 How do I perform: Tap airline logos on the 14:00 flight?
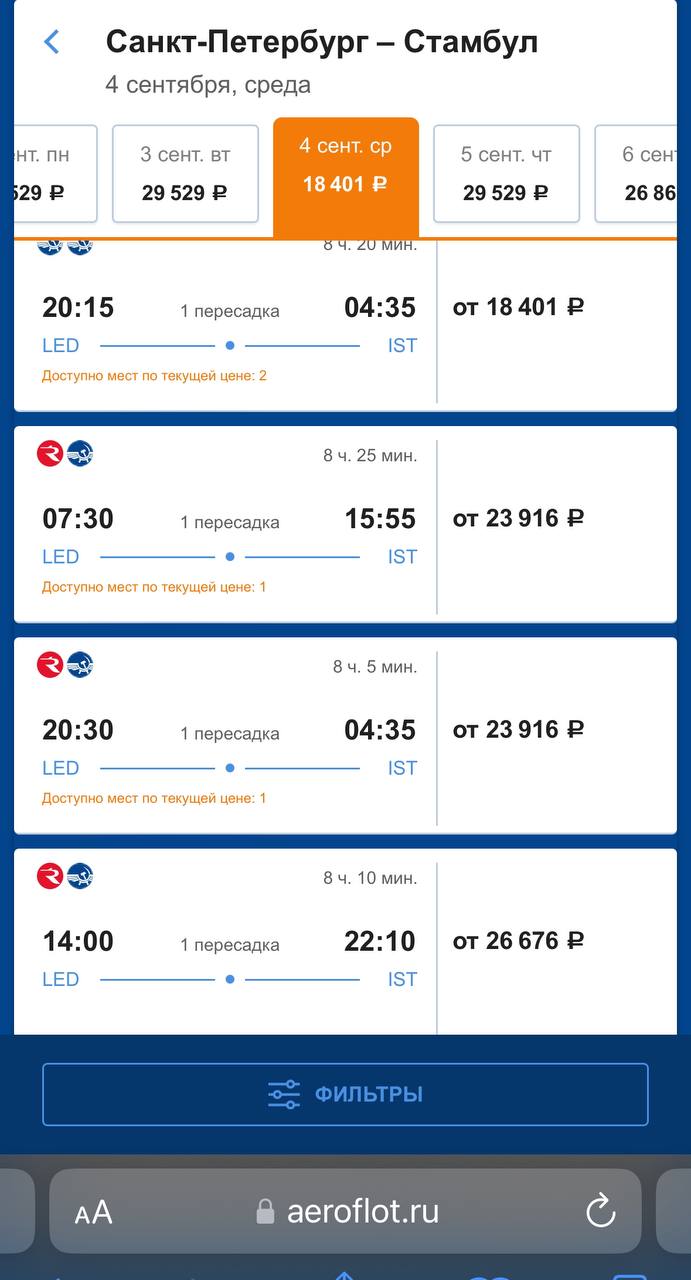click(65, 876)
